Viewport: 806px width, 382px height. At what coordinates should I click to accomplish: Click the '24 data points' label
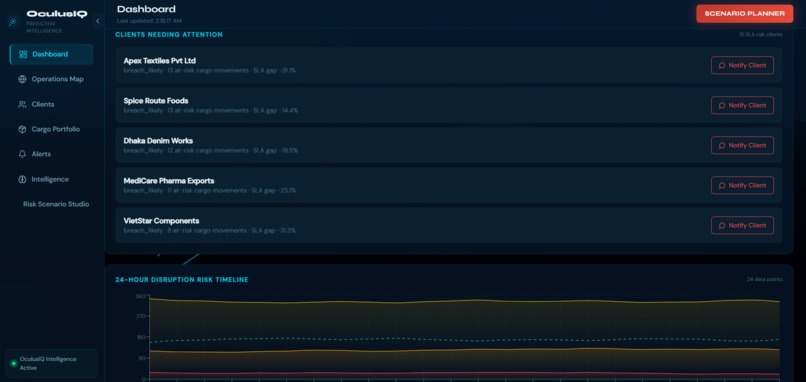pyautogui.click(x=765, y=280)
